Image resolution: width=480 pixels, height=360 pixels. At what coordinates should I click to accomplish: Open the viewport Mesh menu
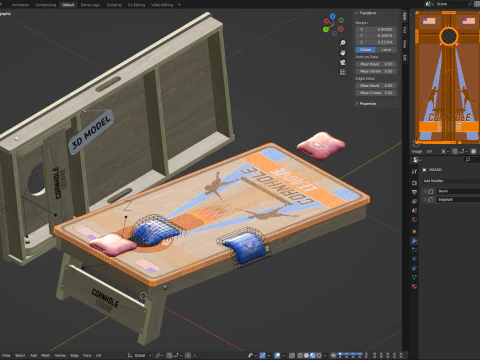(46, 355)
